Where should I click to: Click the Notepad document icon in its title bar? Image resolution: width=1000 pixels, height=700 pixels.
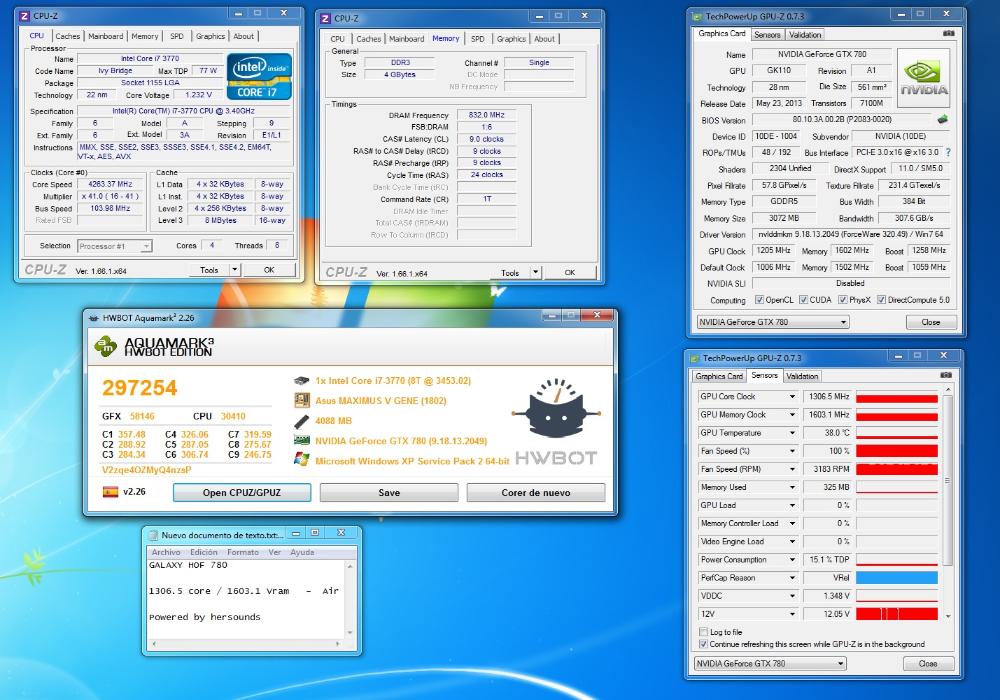coord(153,535)
